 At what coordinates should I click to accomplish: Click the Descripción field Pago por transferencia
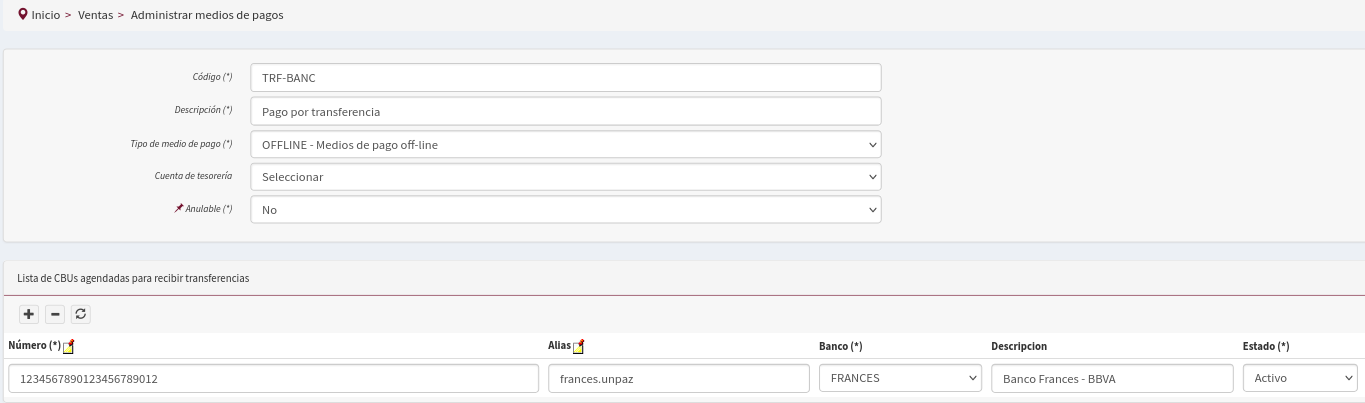566,111
